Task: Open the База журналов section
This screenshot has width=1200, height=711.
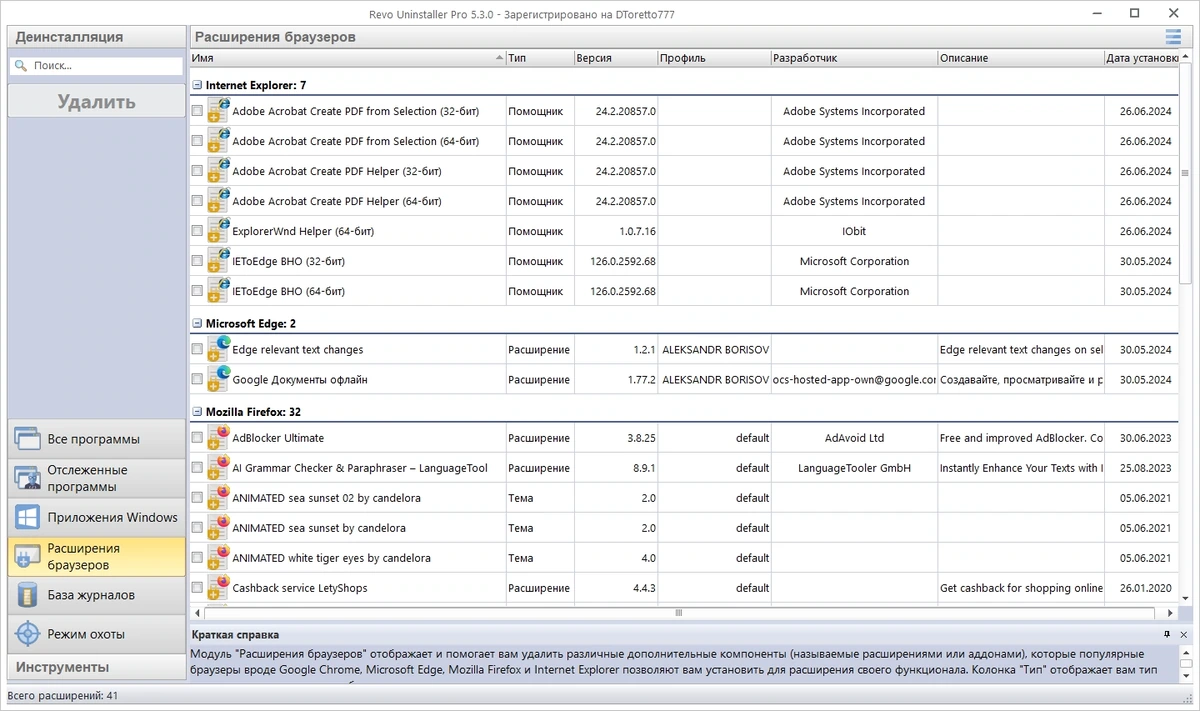Action: (x=97, y=595)
